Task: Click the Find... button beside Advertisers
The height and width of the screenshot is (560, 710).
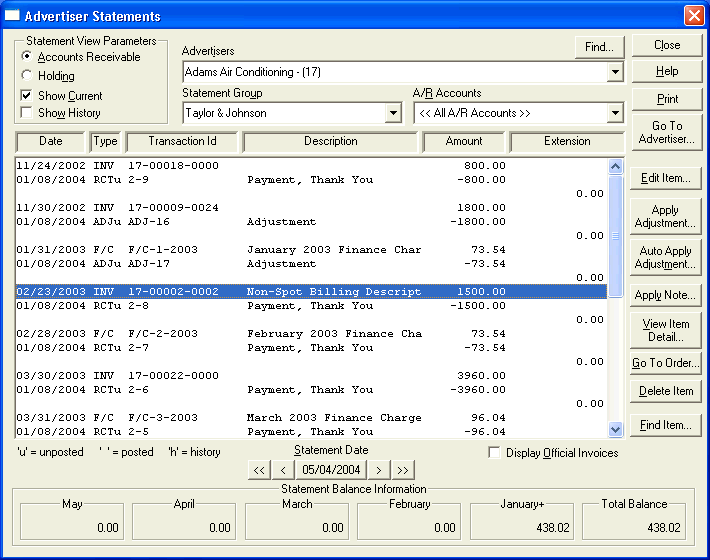Action: point(599,47)
